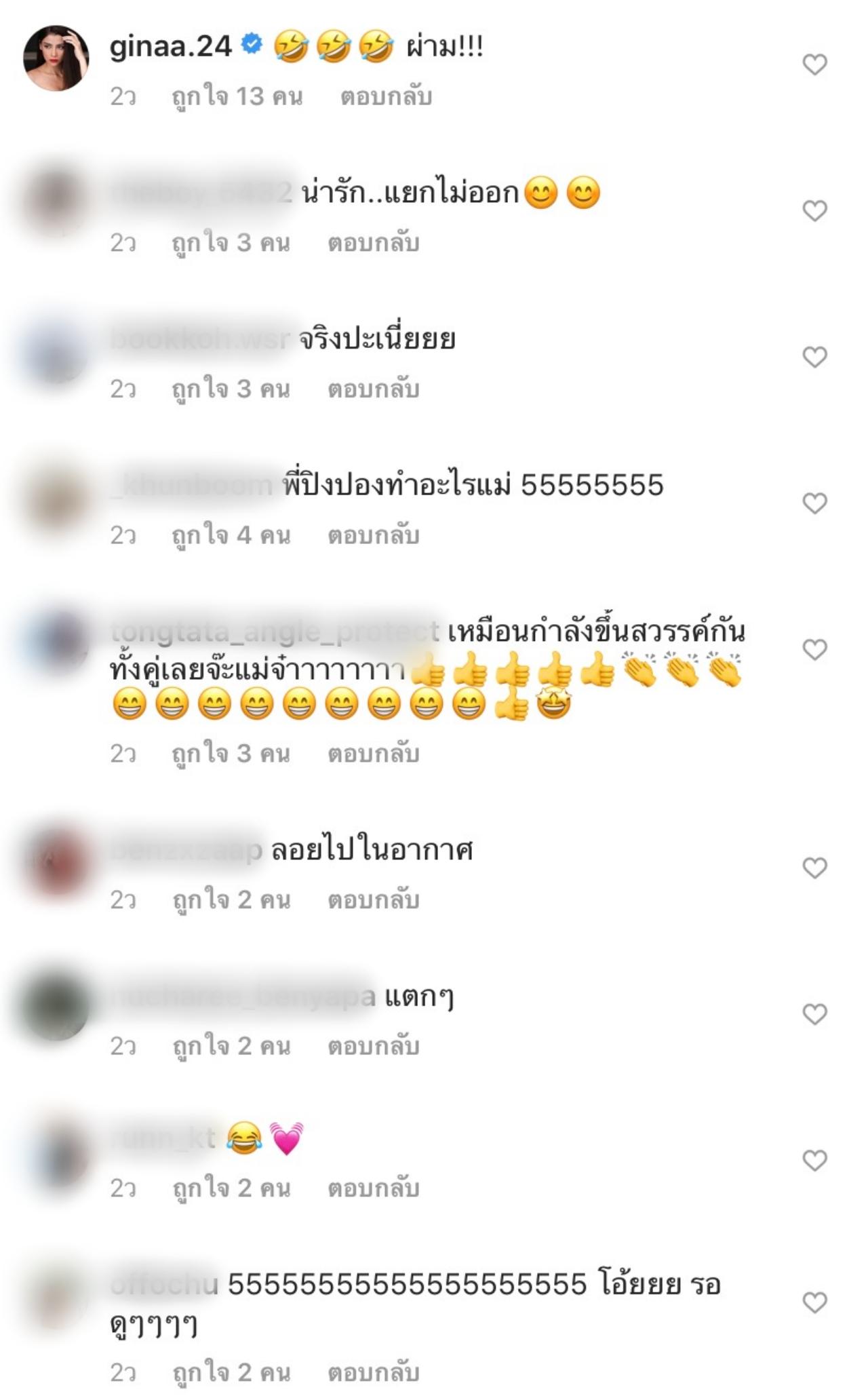
Task: View the 13 likes on ginaa.24 comment
Action: pyautogui.click(x=237, y=97)
